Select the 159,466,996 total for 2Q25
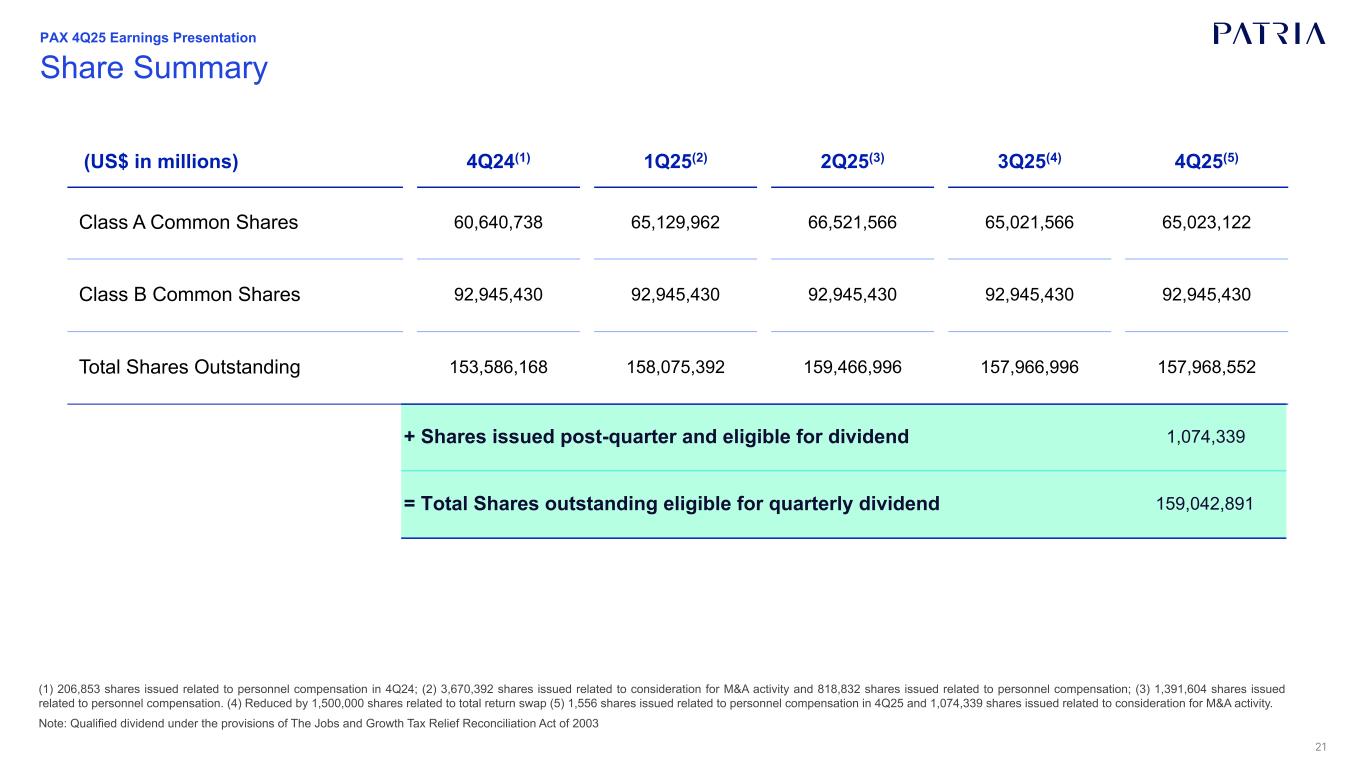The width and height of the screenshot is (1365, 767). [x=852, y=367]
